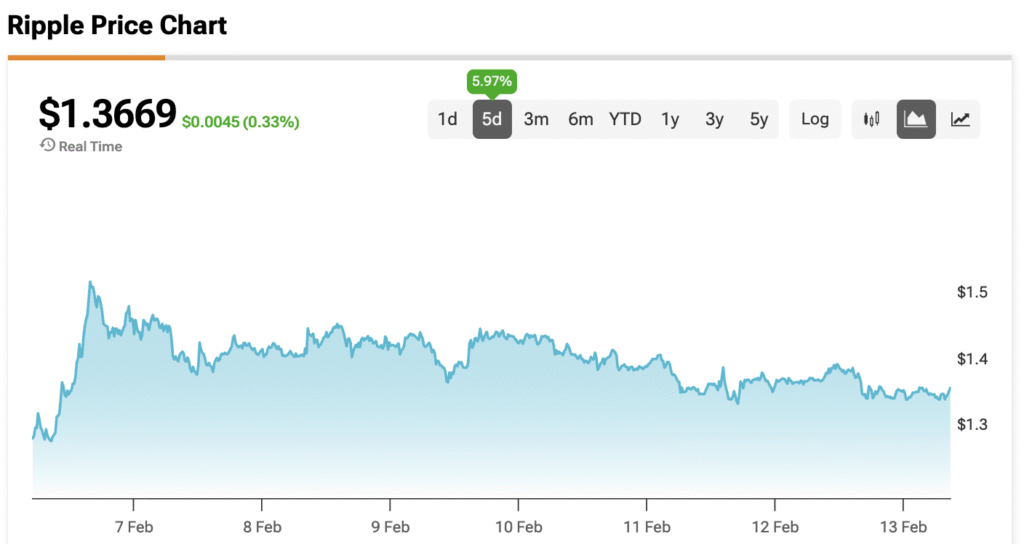Click the Real Time clock icon
This screenshot has width=1024, height=544.
[x=47, y=146]
